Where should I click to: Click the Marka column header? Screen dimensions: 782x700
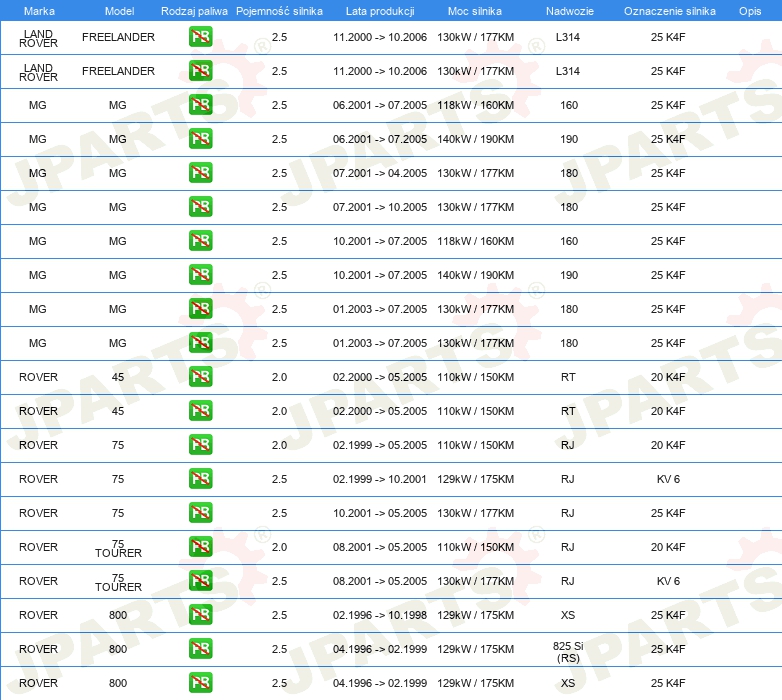(39, 11)
